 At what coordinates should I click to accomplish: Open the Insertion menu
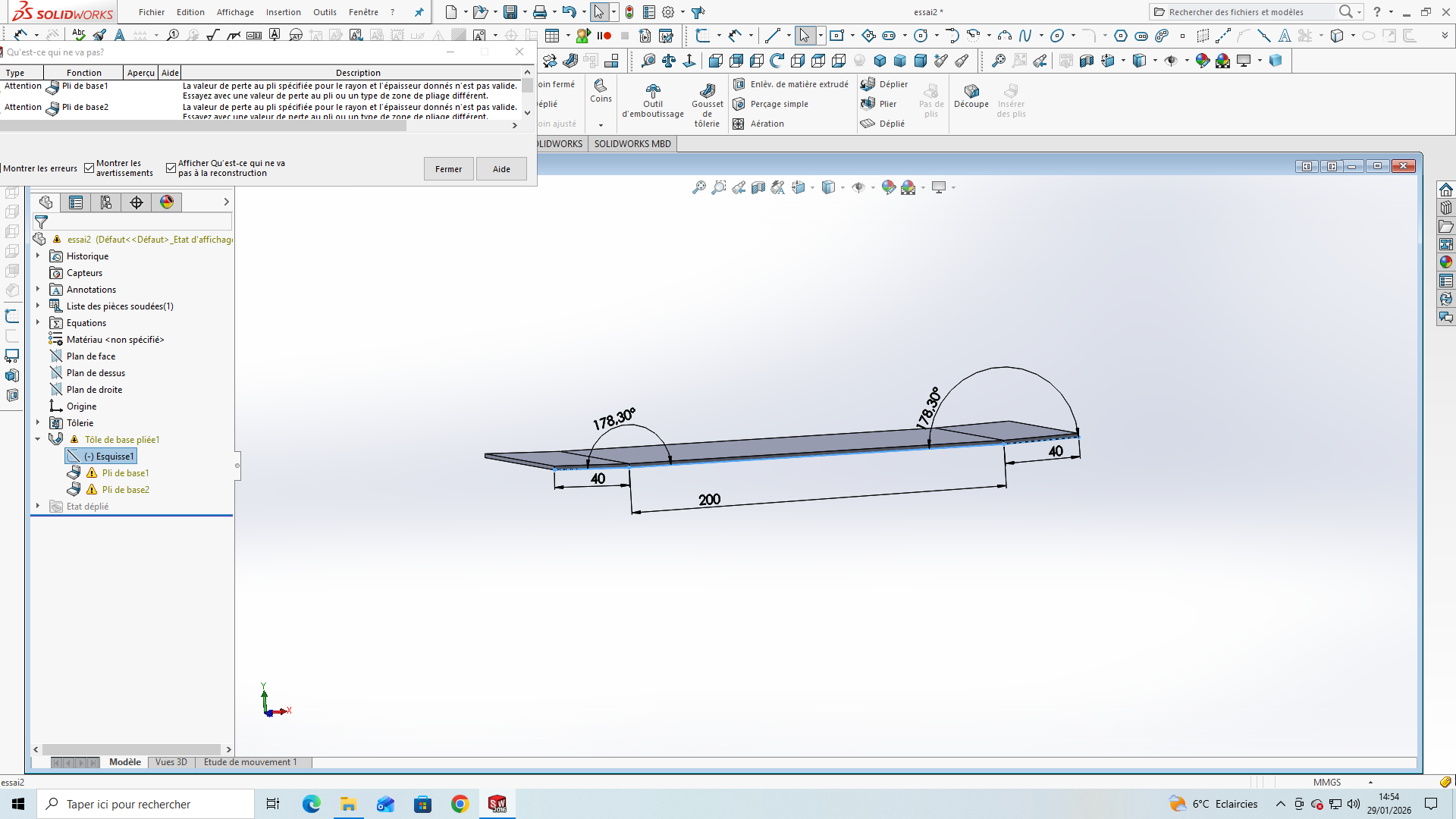(283, 12)
